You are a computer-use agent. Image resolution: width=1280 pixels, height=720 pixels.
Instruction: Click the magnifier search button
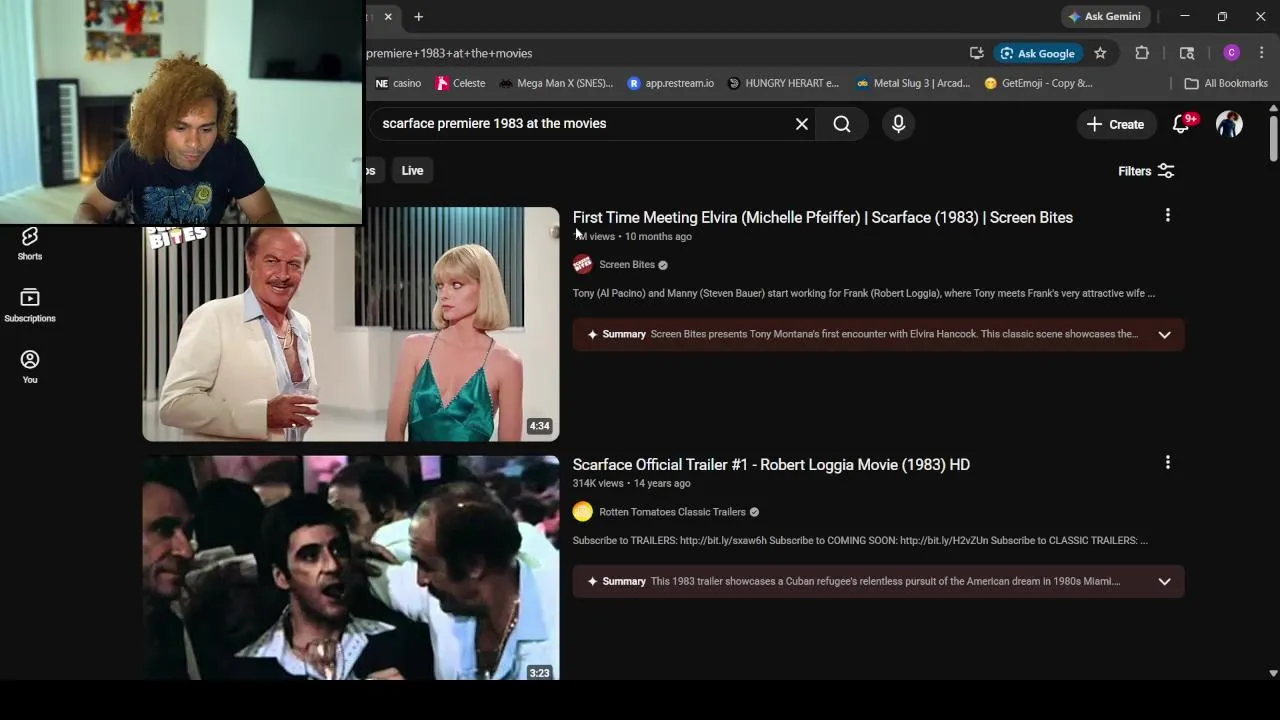click(842, 124)
